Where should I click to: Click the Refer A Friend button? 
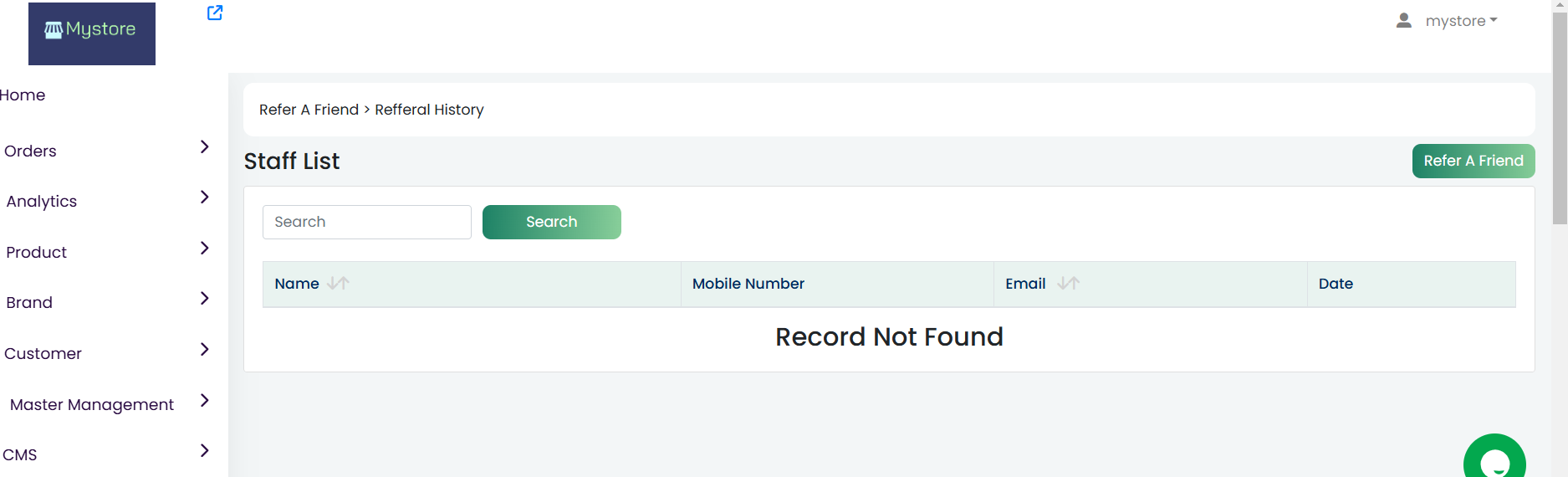(x=1474, y=161)
